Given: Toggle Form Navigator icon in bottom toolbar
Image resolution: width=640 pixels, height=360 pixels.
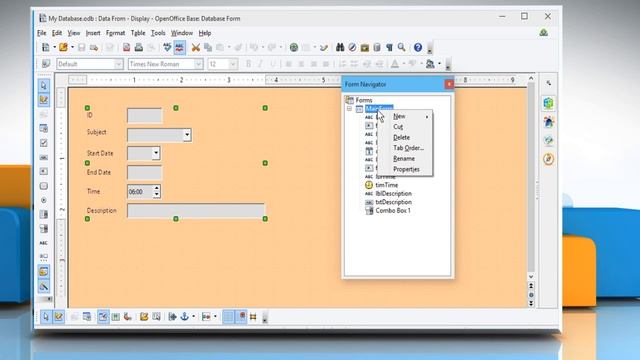Looking at the screenshot, I should tap(103, 317).
